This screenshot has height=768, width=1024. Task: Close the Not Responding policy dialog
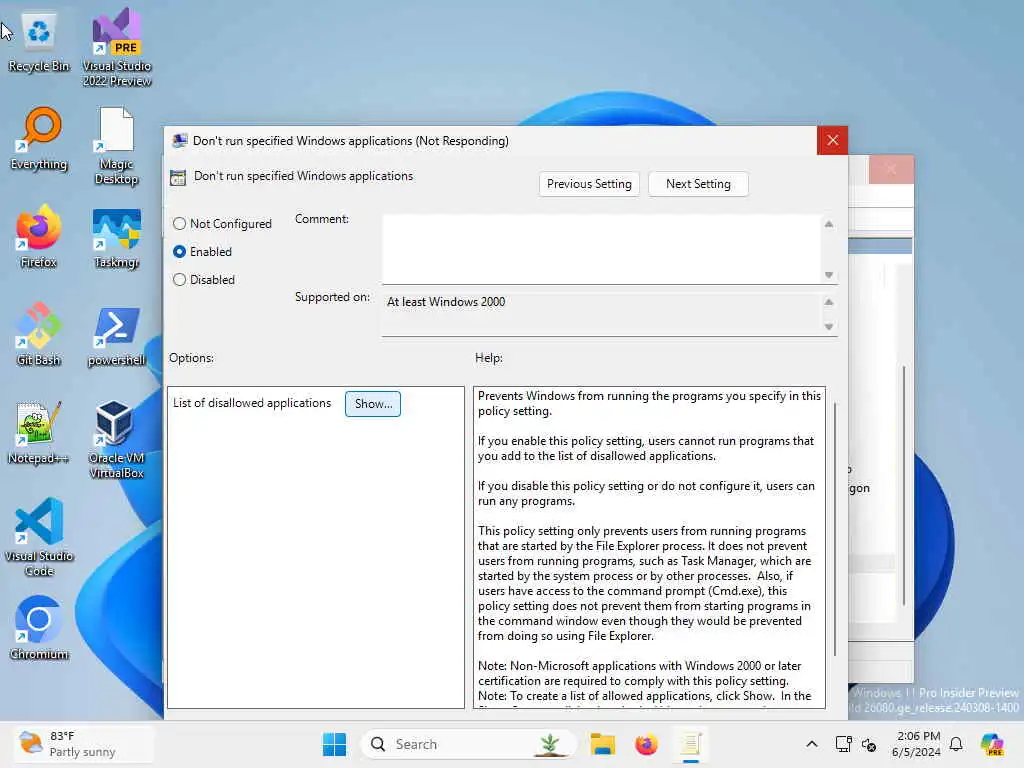pos(832,140)
